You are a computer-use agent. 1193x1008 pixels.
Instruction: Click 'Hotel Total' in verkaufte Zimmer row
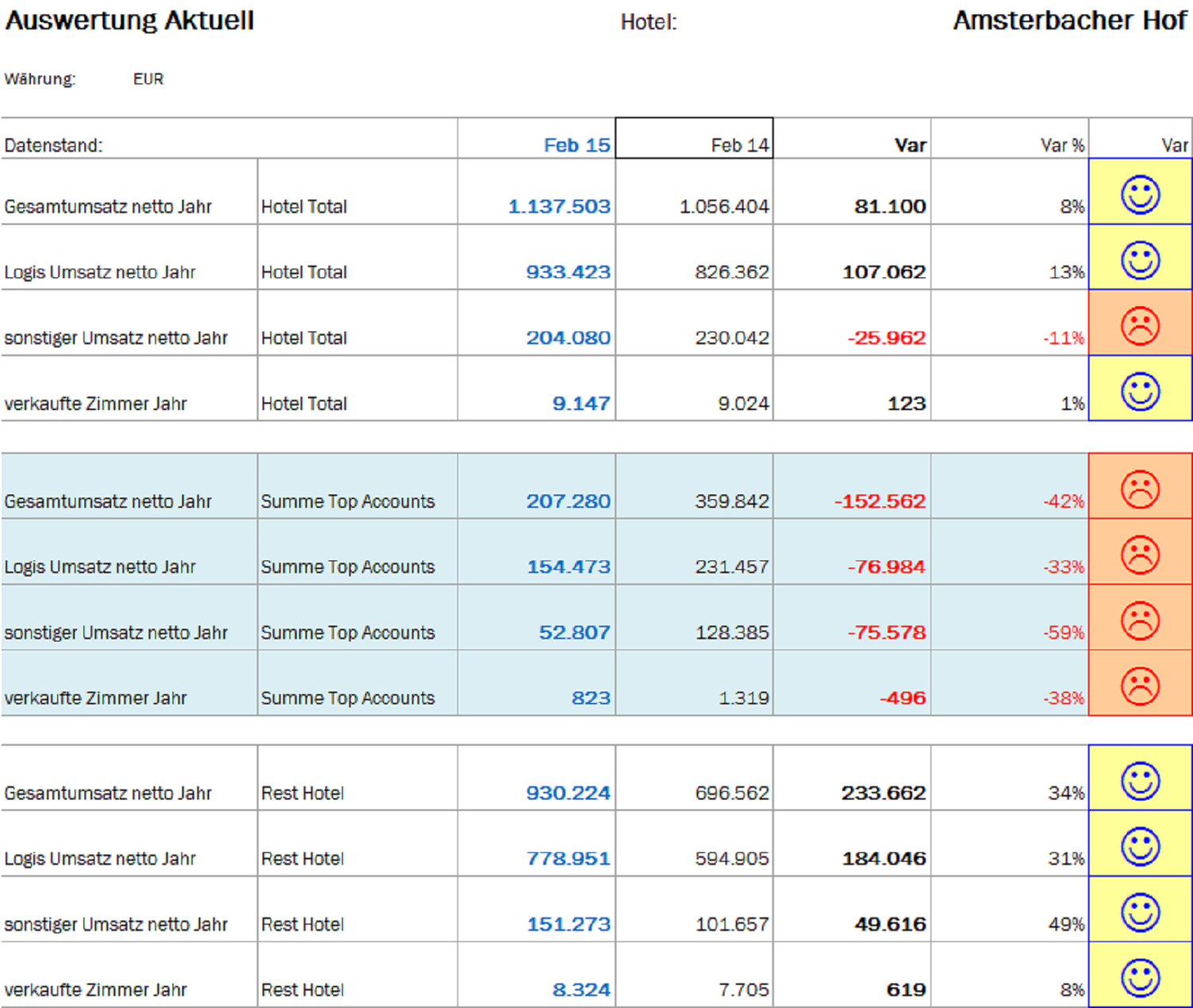pos(305,404)
